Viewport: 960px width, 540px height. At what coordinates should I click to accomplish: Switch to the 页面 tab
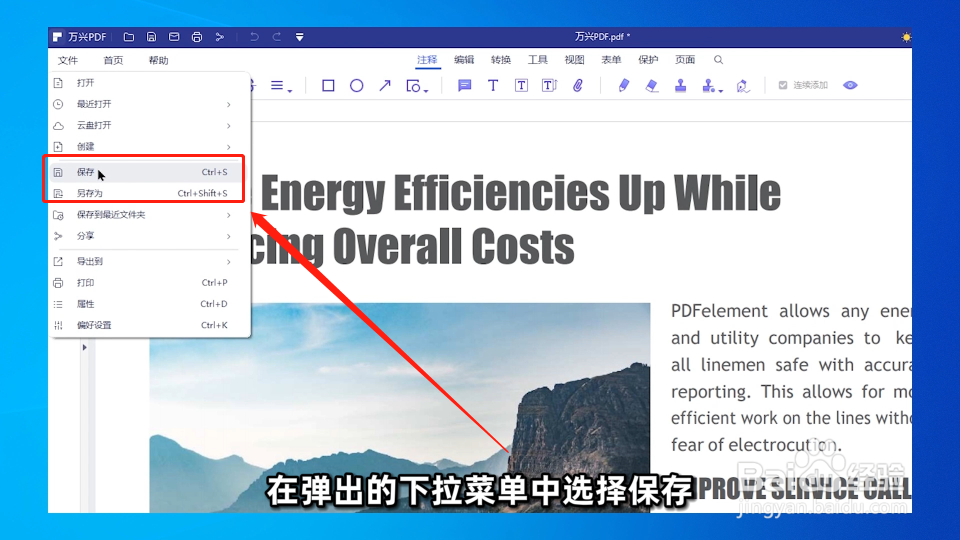point(684,59)
